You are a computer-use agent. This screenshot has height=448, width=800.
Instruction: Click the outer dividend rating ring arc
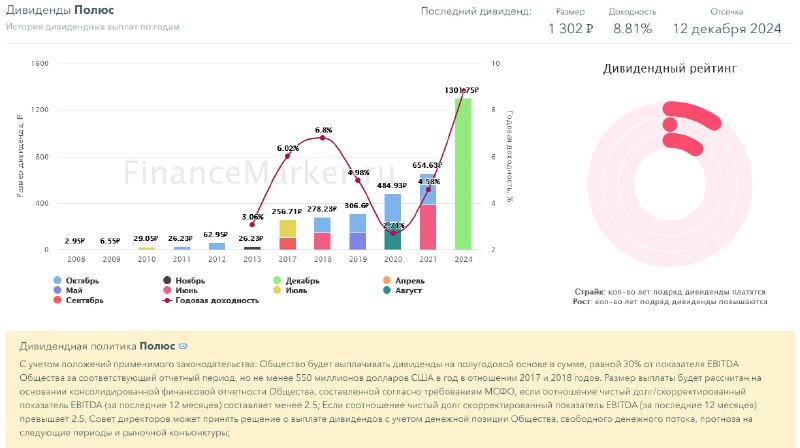point(693,113)
